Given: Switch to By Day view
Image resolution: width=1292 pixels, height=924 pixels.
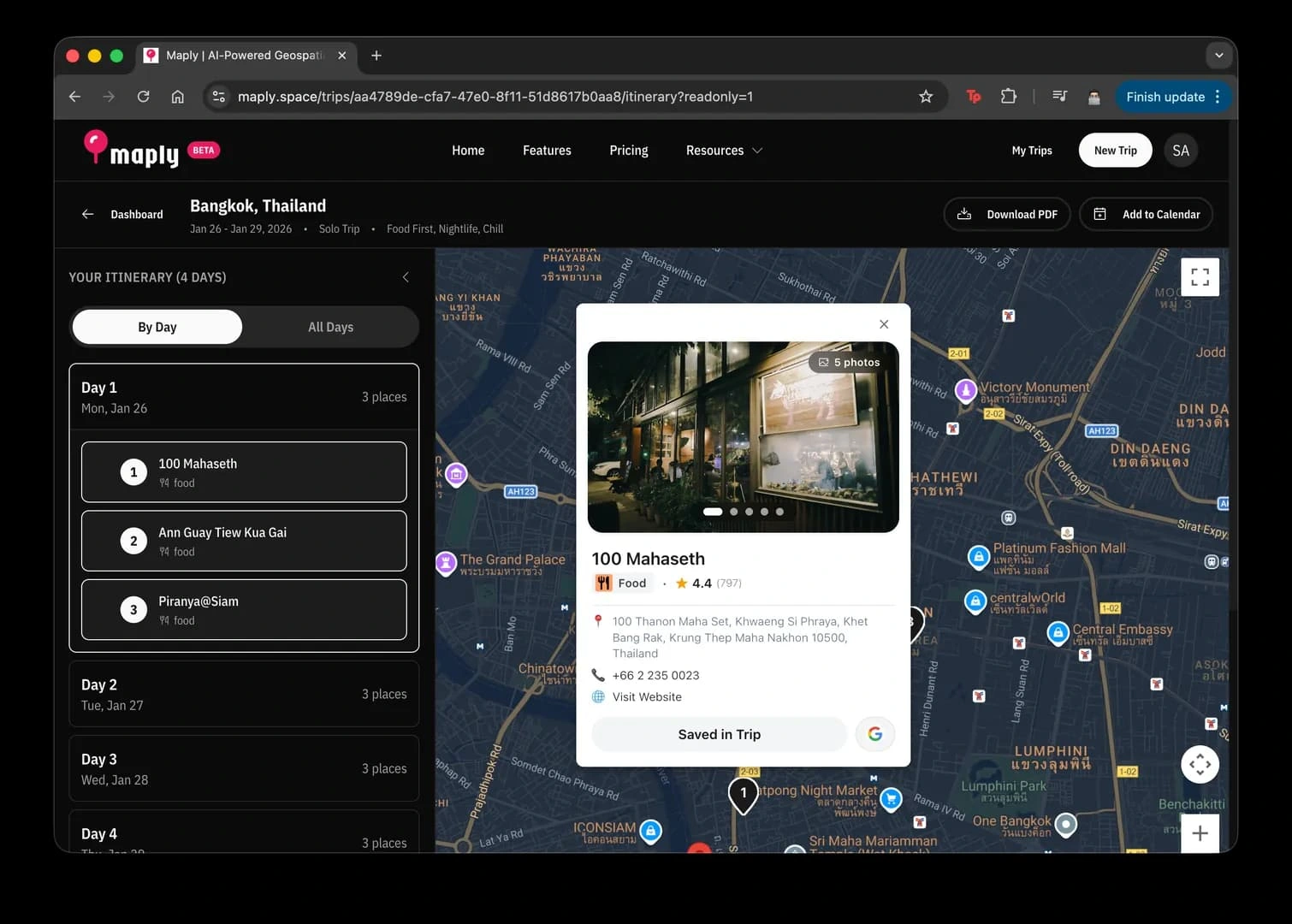Looking at the screenshot, I should 157,327.
